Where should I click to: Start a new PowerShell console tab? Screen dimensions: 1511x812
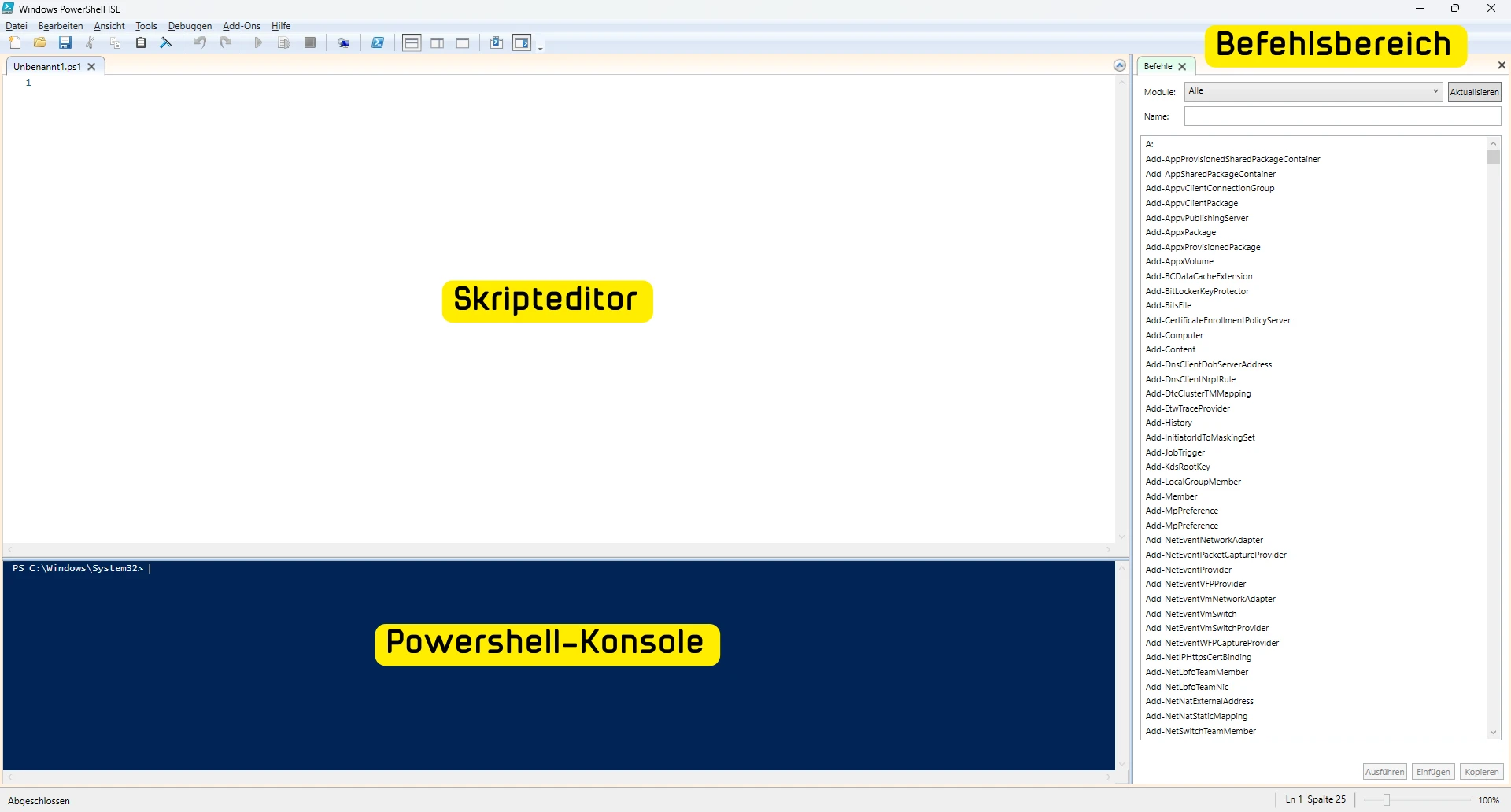378,42
